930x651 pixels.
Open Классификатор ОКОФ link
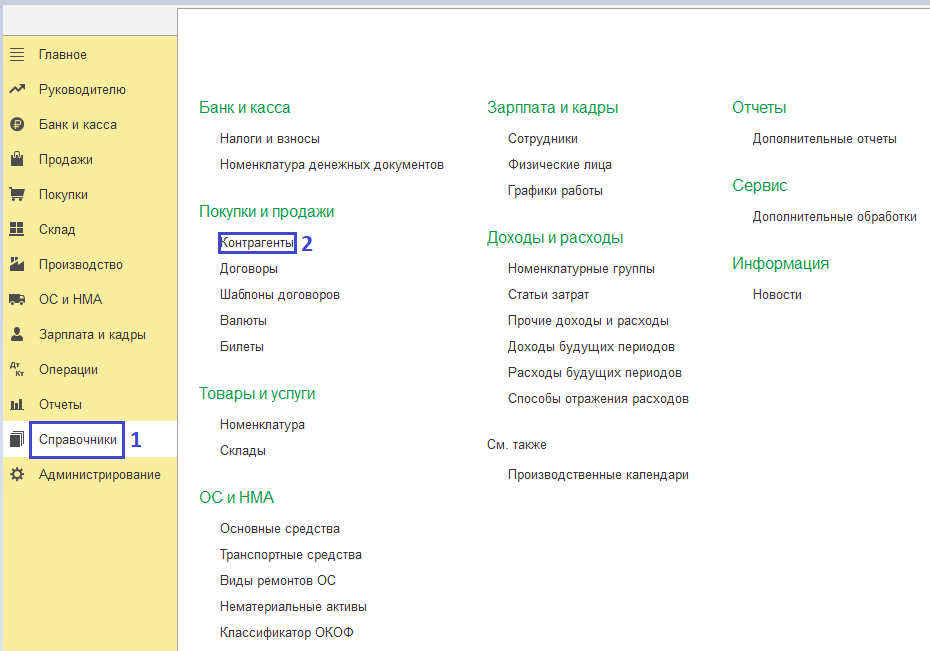(x=286, y=633)
